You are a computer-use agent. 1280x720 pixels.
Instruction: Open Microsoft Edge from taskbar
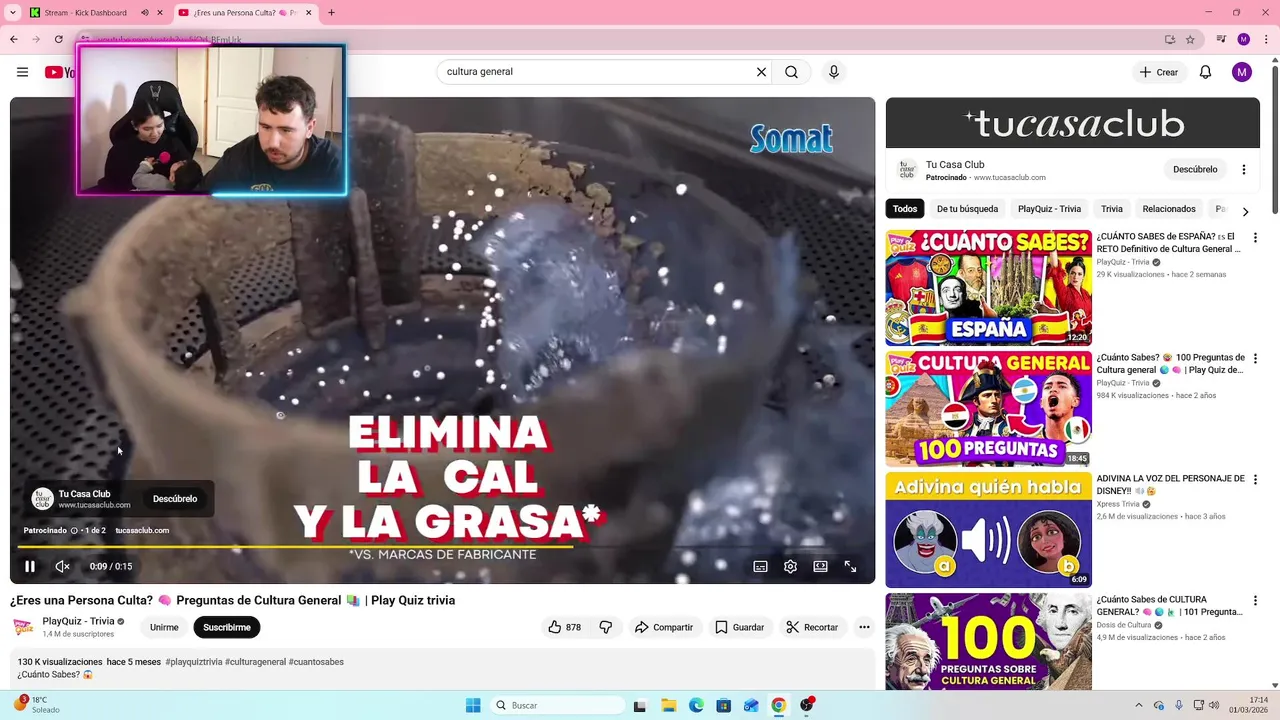pyautogui.click(x=696, y=705)
